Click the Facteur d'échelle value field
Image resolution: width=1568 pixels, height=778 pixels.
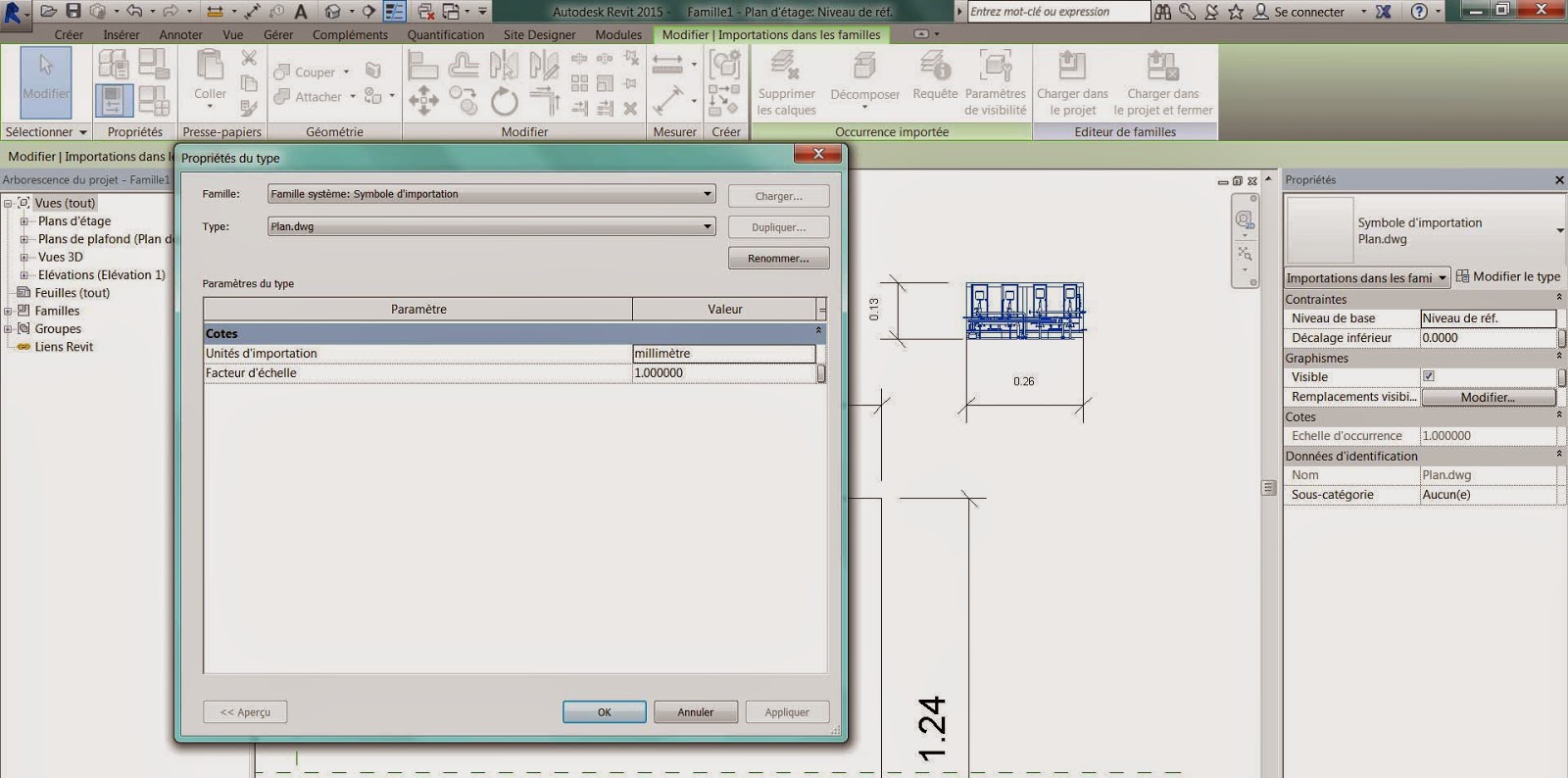coord(724,373)
